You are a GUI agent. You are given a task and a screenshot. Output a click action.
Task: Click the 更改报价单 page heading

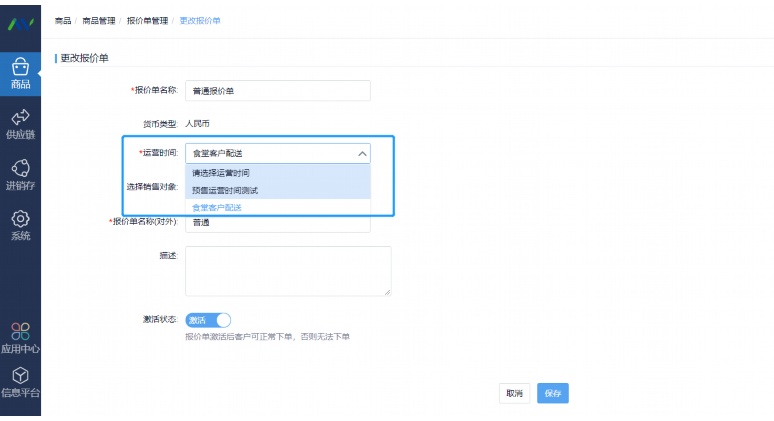[84, 58]
